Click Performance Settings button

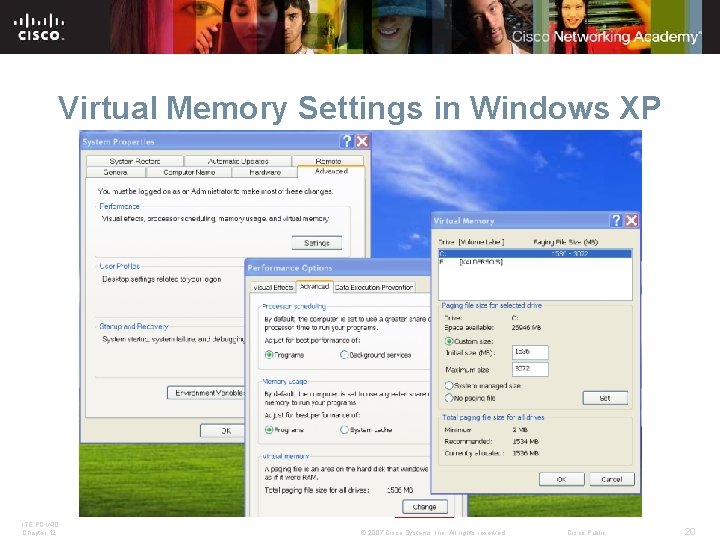click(x=317, y=242)
